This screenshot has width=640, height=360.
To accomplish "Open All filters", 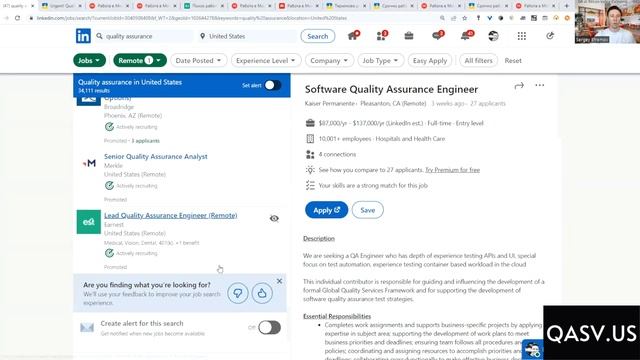I will tap(478, 60).
